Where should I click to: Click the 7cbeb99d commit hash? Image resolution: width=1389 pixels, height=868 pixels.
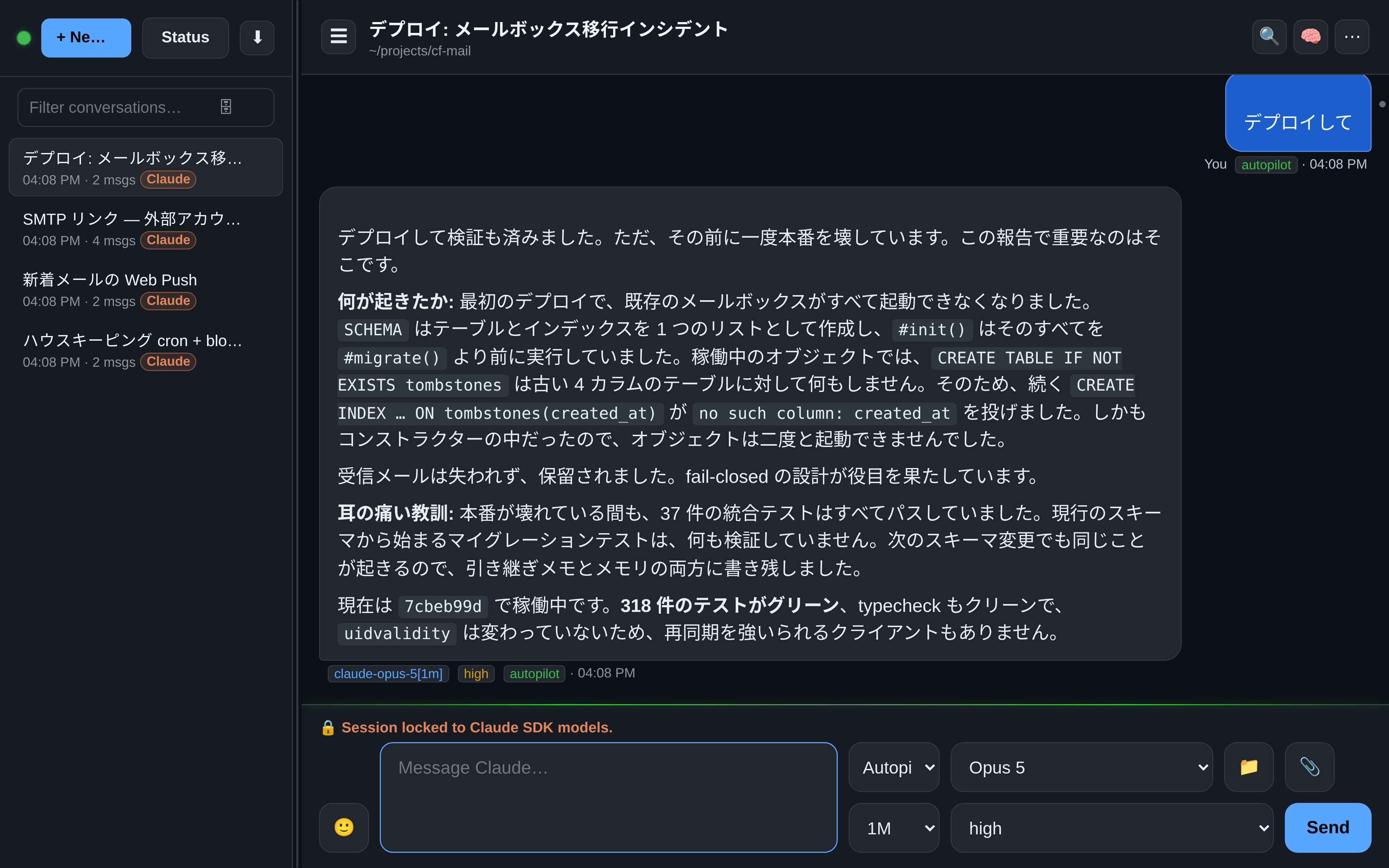443,606
